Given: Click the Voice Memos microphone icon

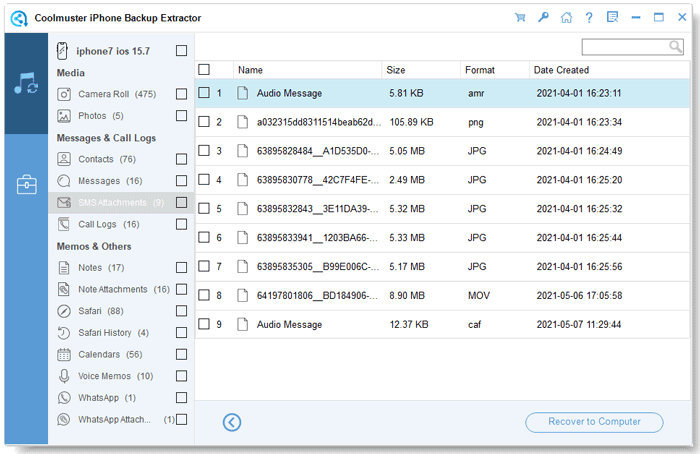Looking at the screenshot, I should pyautogui.click(x=64, y=376).
